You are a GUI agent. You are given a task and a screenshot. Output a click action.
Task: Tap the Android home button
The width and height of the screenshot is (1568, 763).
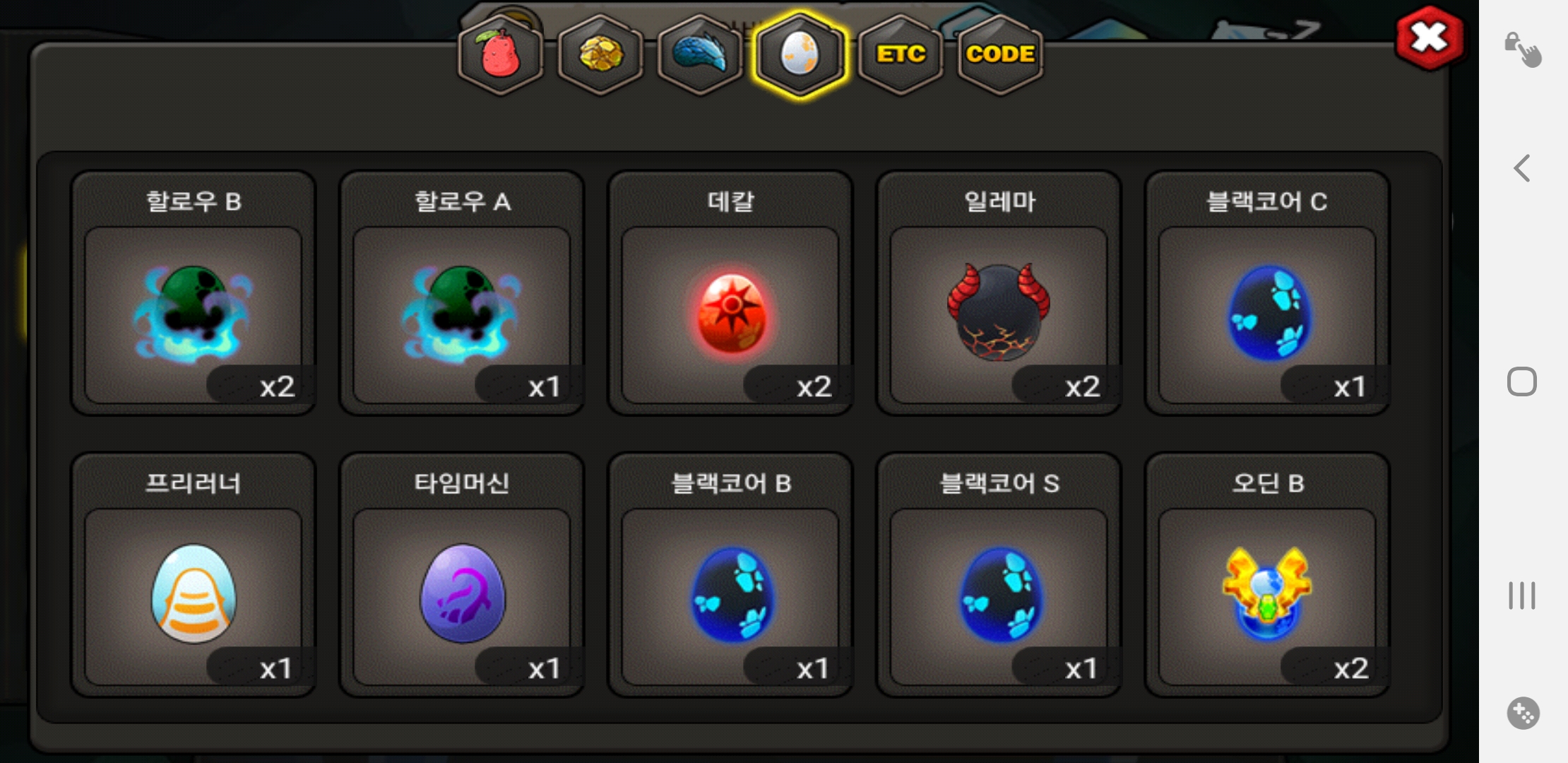pos(1522,381)
